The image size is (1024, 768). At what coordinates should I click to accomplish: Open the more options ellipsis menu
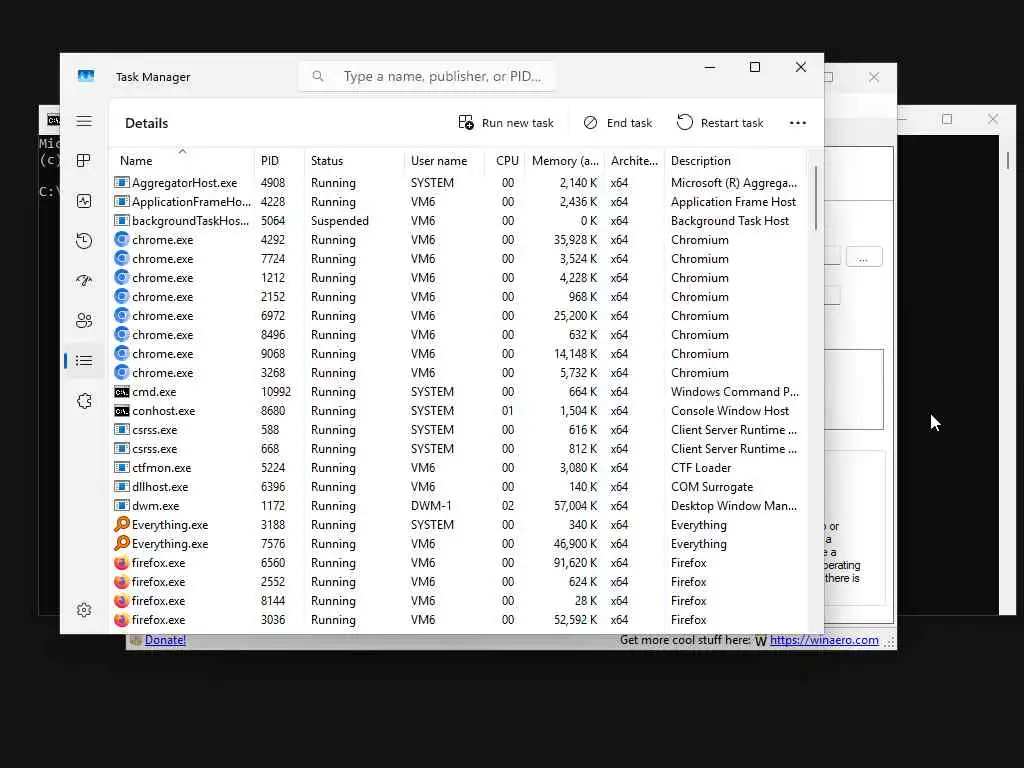click(x=797, y=123)
